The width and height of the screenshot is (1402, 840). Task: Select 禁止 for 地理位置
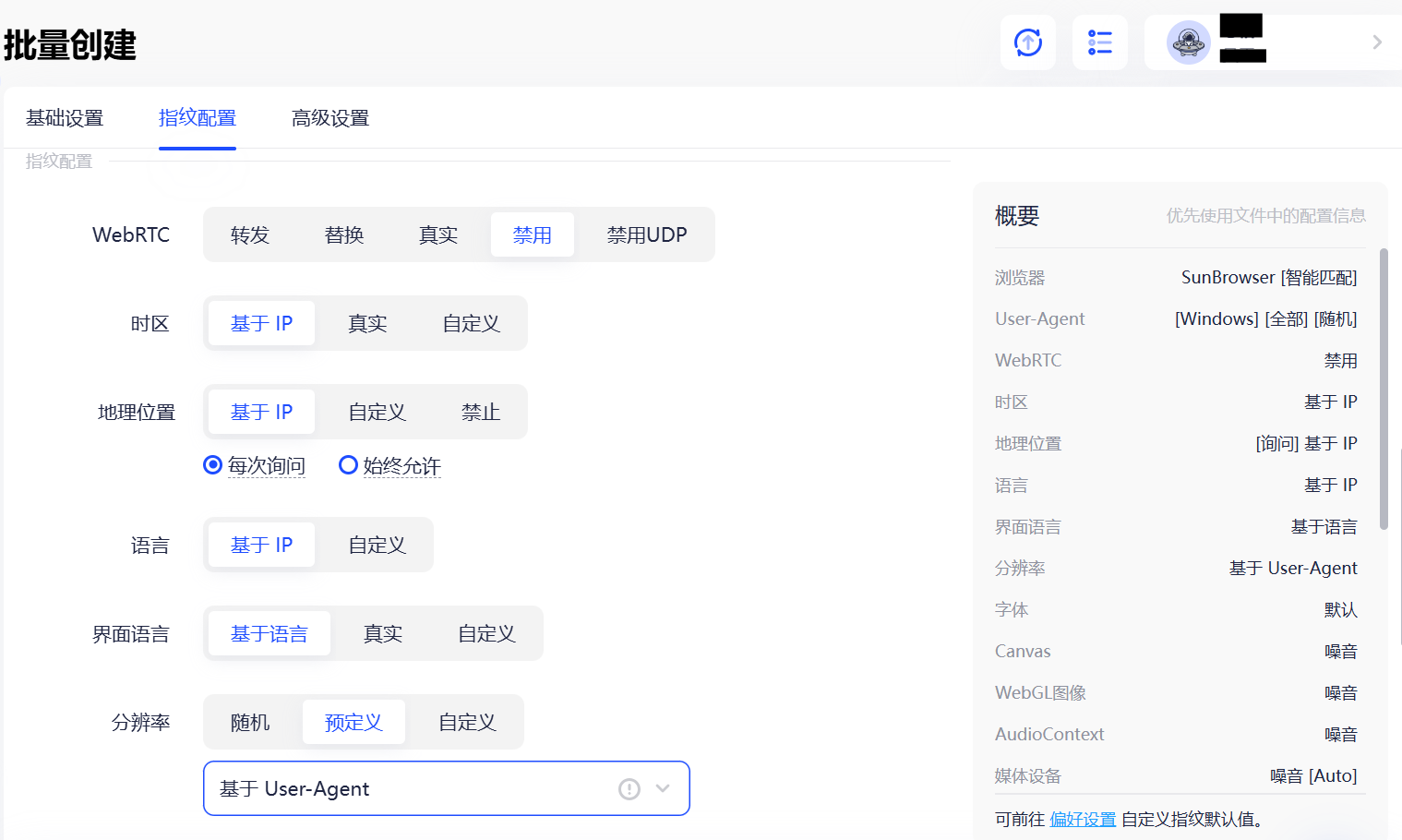tap(480, 412)
